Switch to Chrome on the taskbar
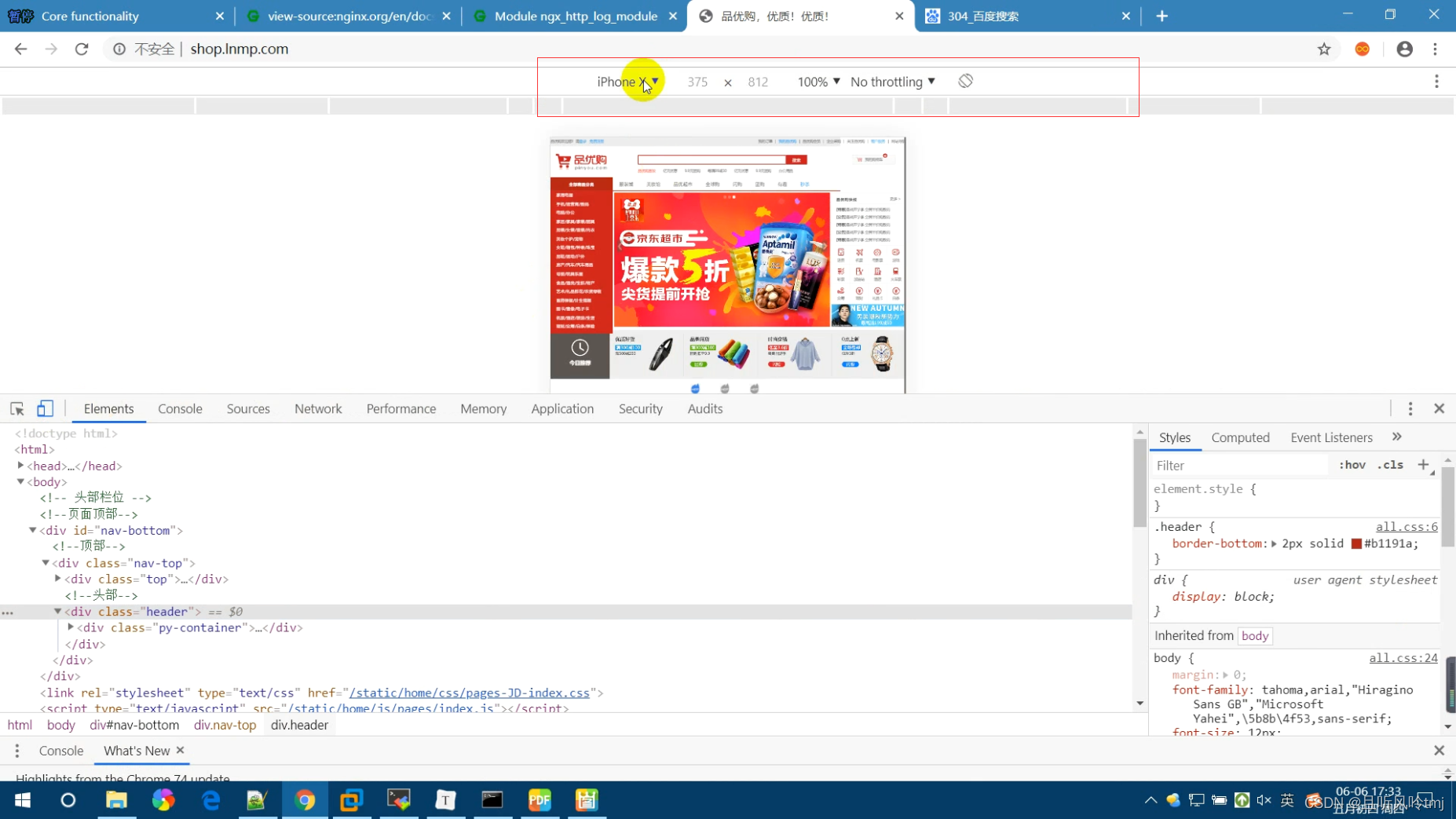This screenshot has width=1456, height=819. tap(305, 800)
